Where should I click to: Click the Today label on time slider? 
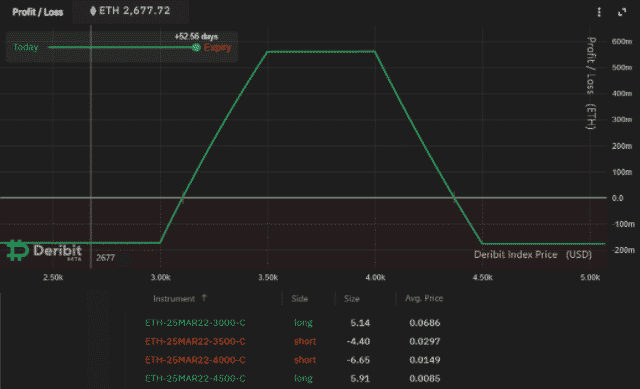point(26,47)
